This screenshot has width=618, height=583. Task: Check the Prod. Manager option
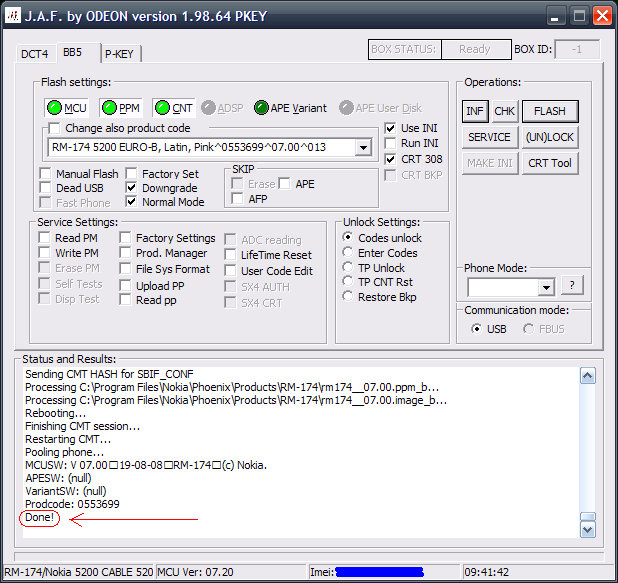pyautogui.click(x=125, y=253)
